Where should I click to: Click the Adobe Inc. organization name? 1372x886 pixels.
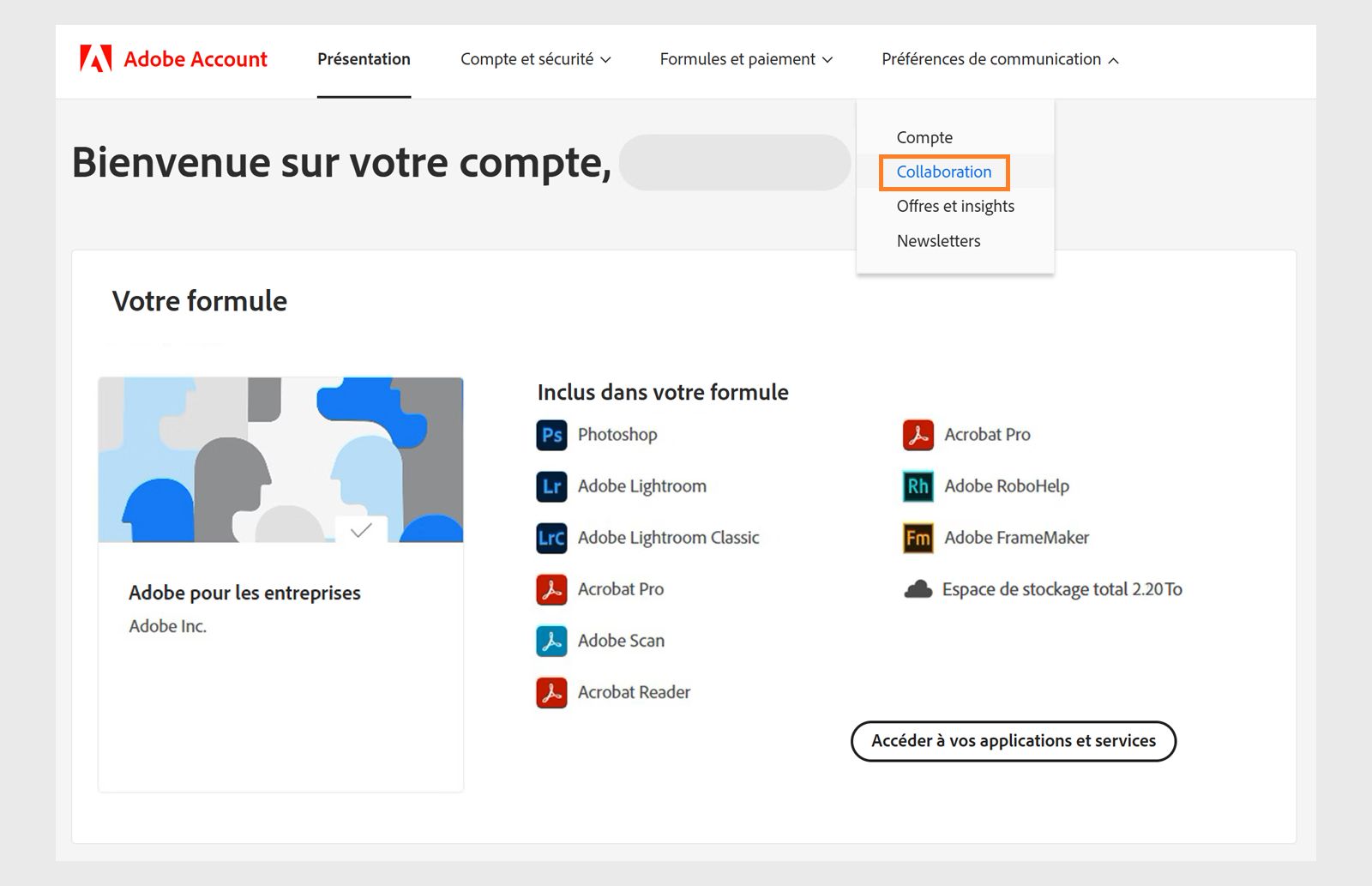pos(168,626)
